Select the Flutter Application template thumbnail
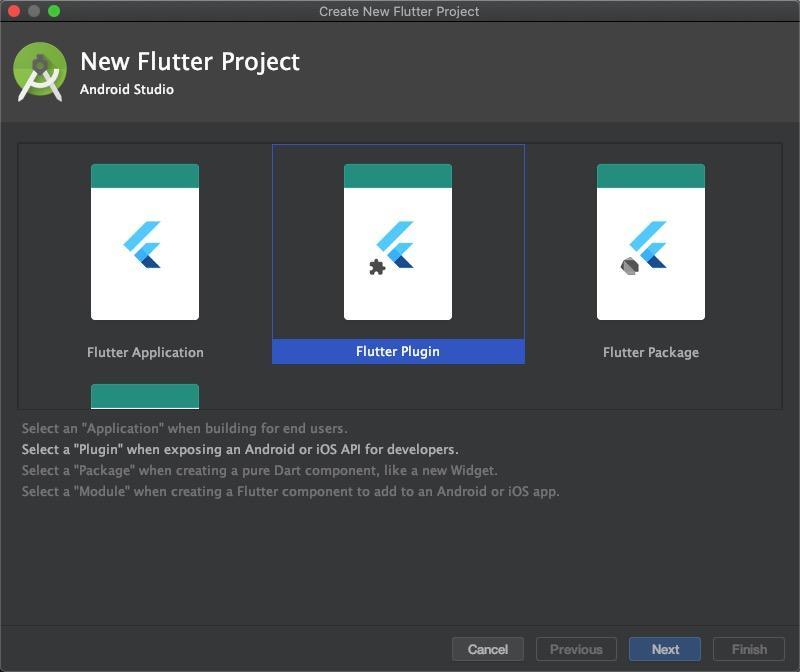 (x=145, y=242)
